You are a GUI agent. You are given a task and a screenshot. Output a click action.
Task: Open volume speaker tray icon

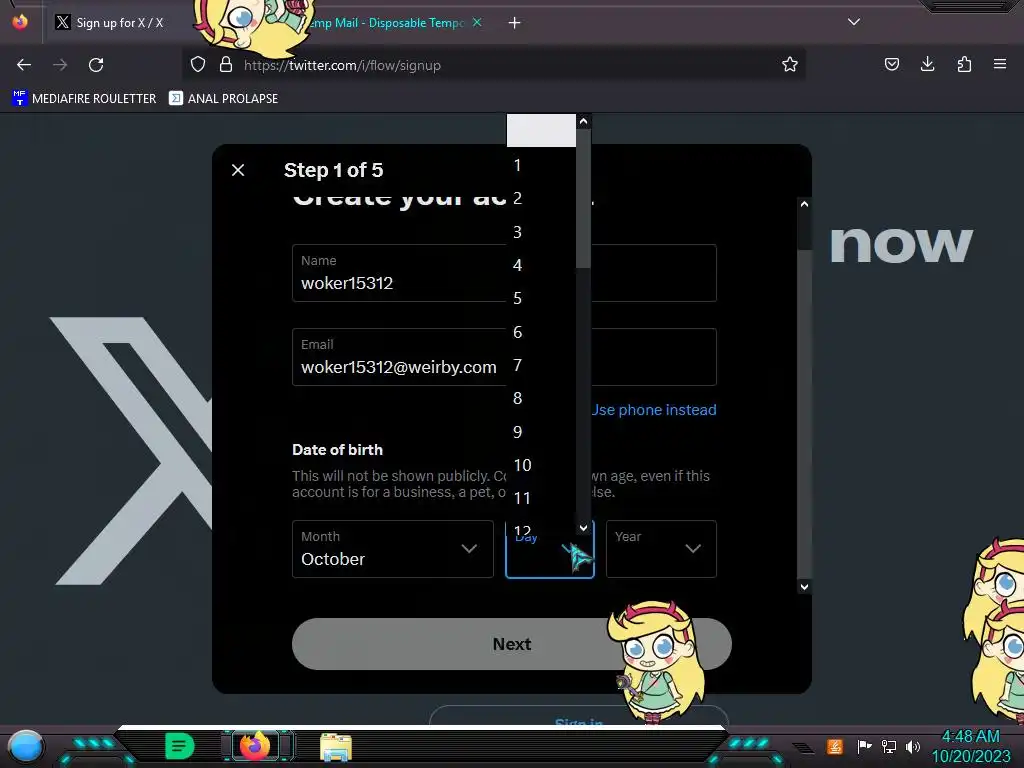tap(913, 746)
